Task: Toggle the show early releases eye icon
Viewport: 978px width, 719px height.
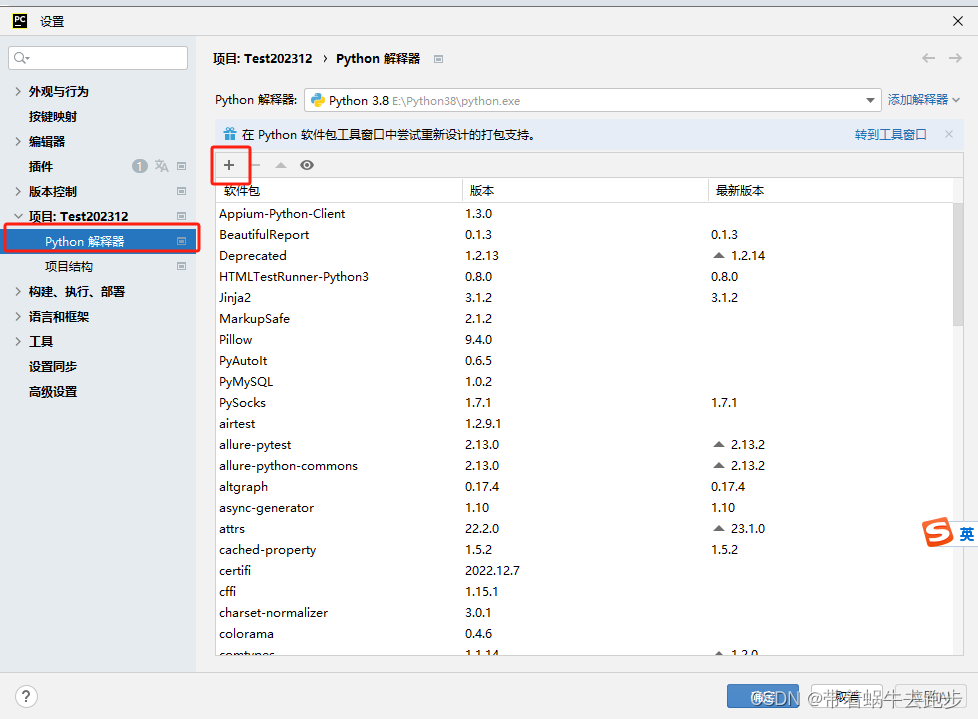Action: point(307,165)
